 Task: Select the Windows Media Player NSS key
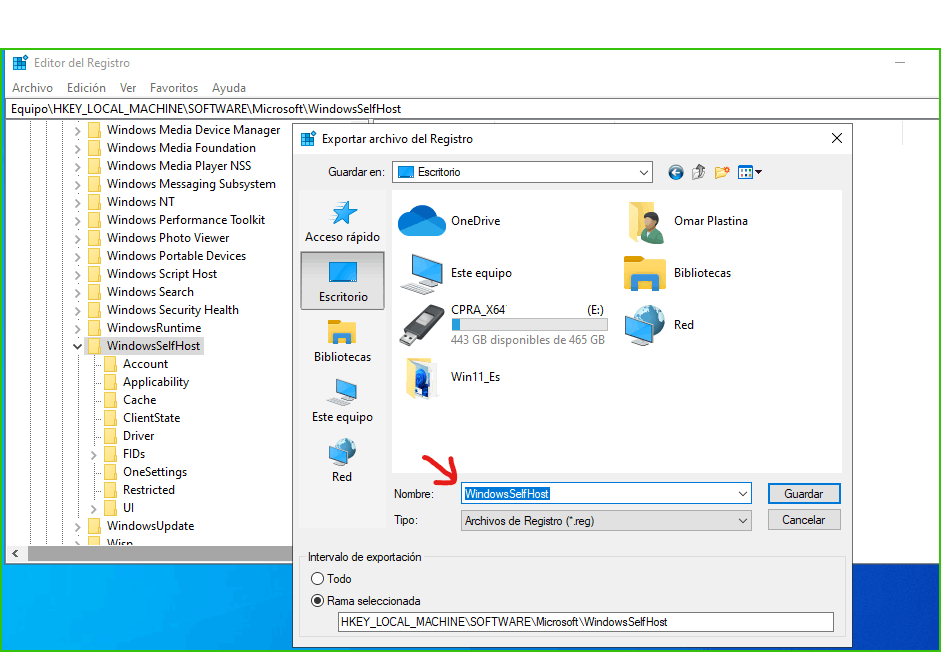point(179,166)
